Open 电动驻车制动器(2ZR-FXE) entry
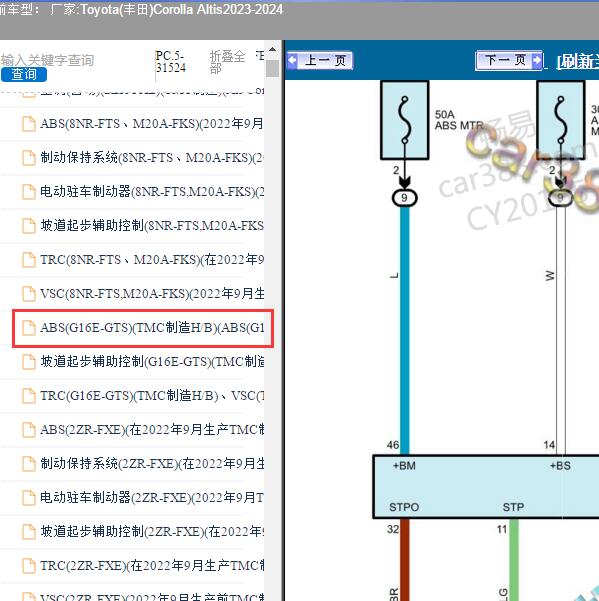The width and height of the screenshot is (599, 601). click(x=152, y=498)
